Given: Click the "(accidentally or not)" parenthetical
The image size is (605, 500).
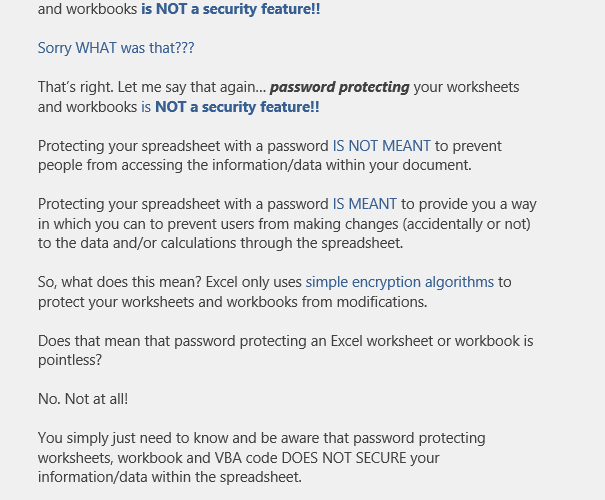Looking at the screenshot, I should click(466, 224).
